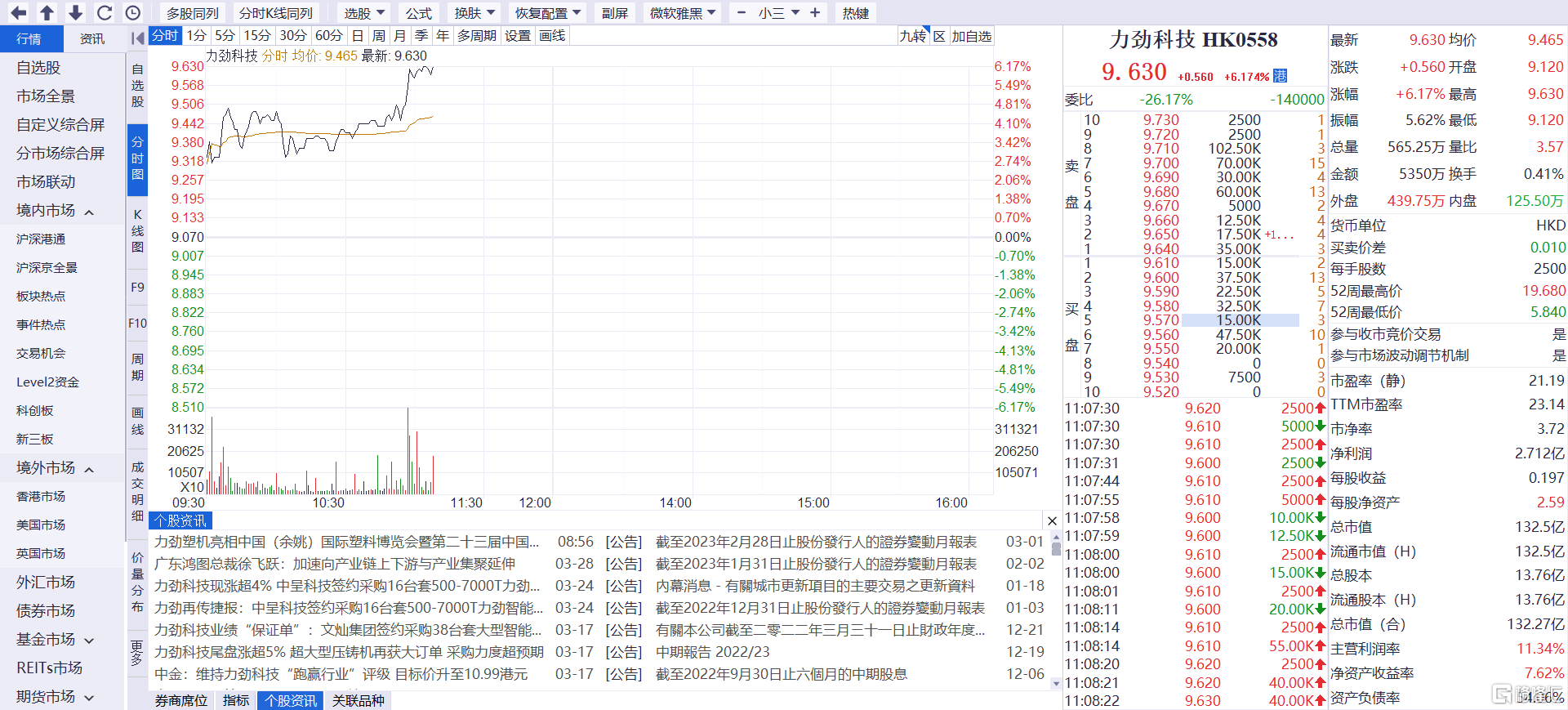Select the 月 monthly chart period
The image size is (1568, 710).
[400, 36]
